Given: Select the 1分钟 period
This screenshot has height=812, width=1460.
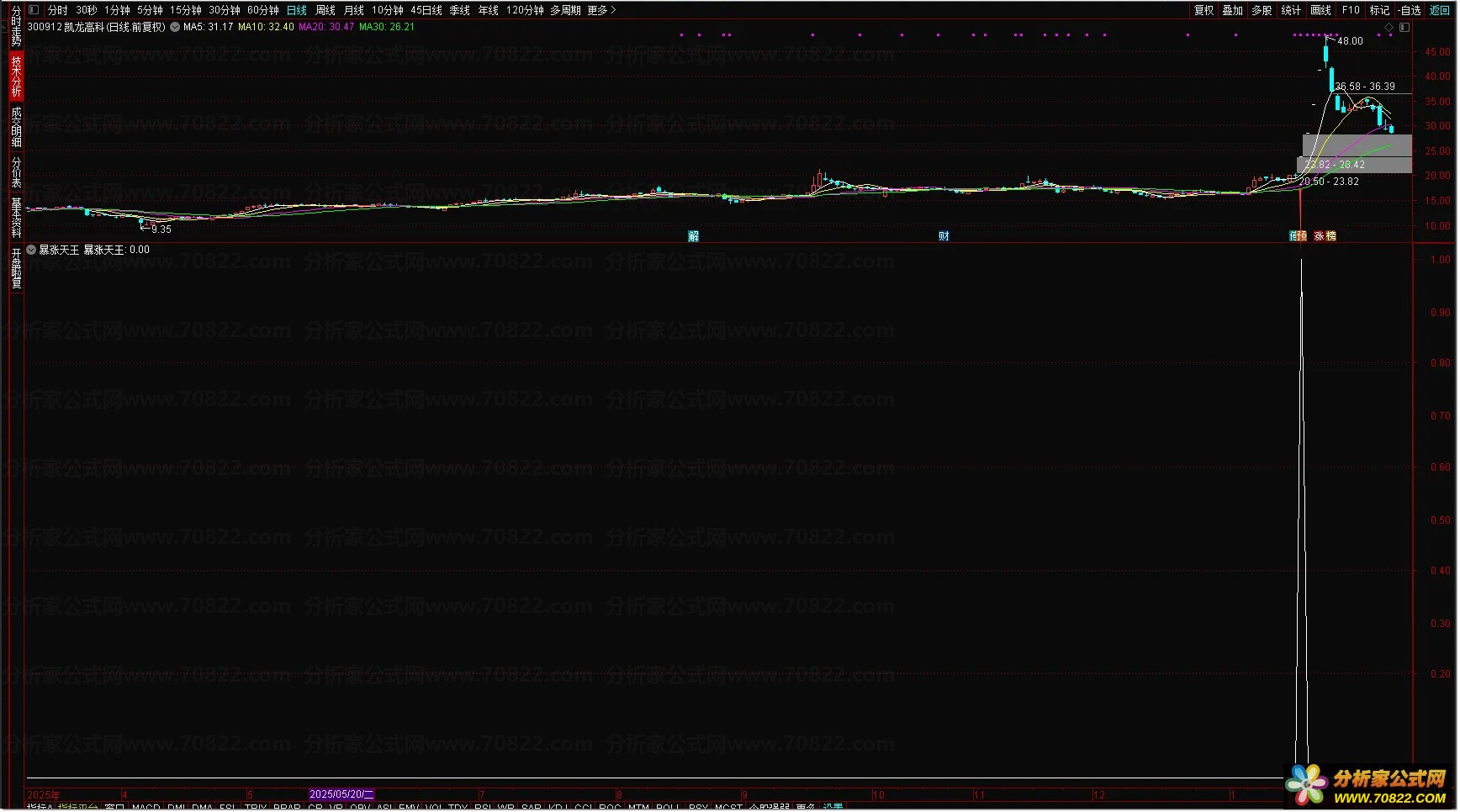Looking at the screenshot, I should coord(117,10).
